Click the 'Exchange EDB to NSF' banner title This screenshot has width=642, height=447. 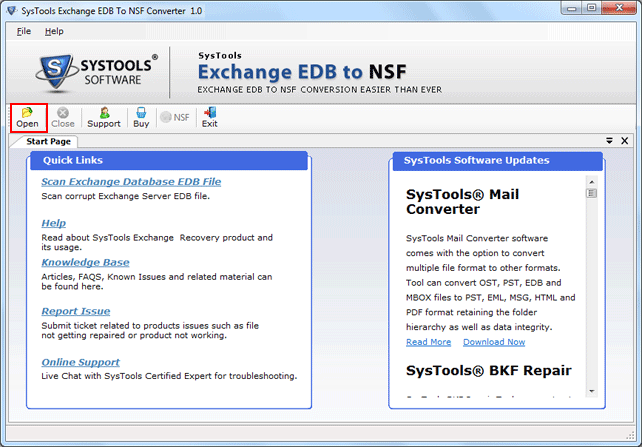(x=302, y=72)
